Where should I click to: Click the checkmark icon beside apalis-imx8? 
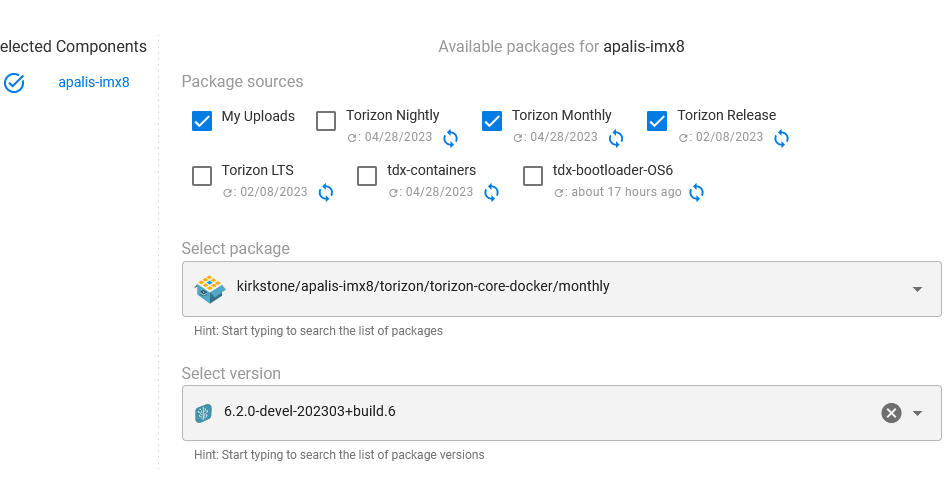pyautogui.click(x=14, y=82)
